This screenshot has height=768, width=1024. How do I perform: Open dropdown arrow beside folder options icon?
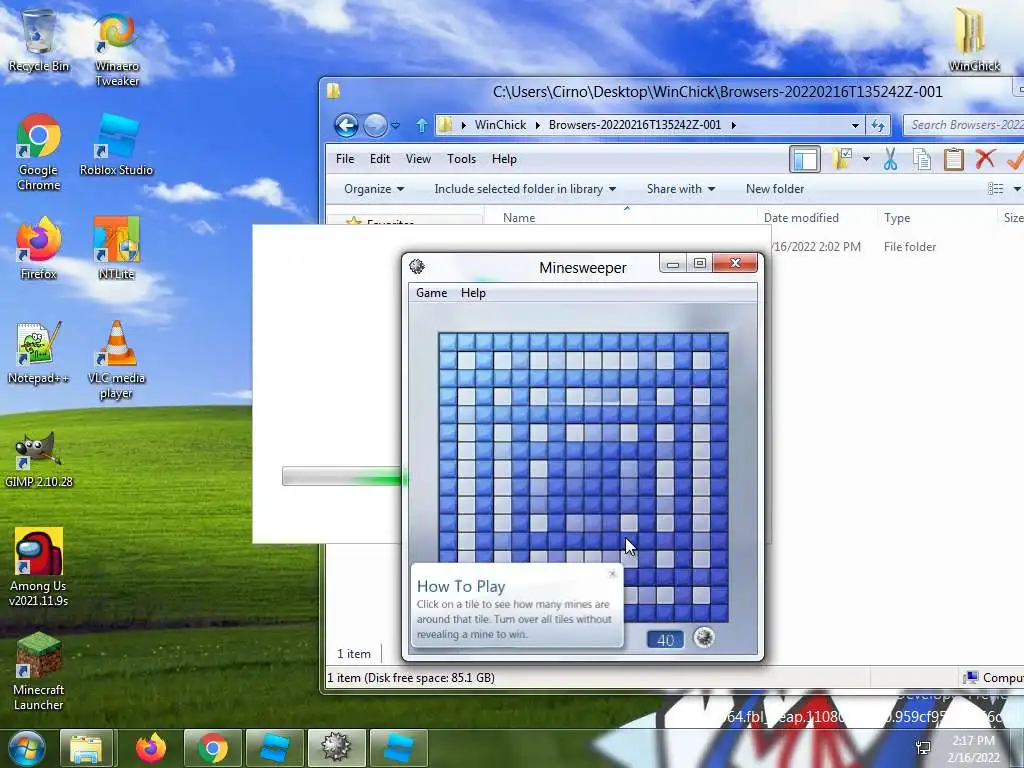(866, 159)
